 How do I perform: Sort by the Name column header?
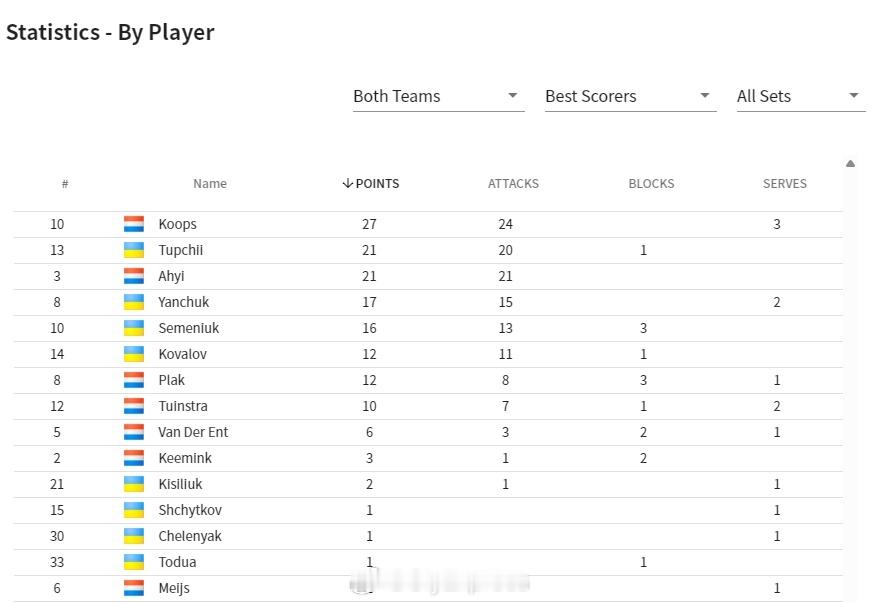[210, 183]
